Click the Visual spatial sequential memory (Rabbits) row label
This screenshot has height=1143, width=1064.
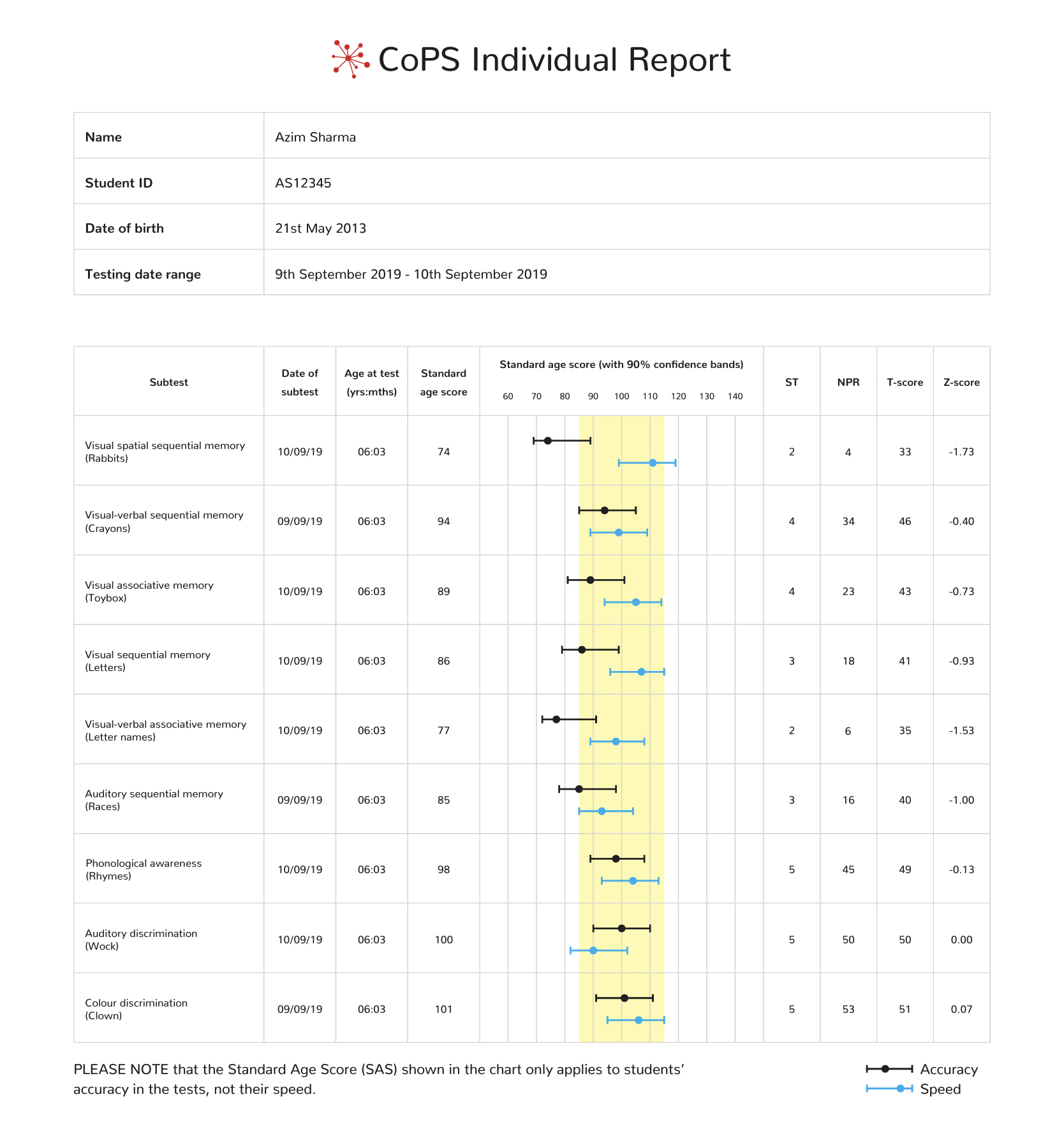pyautogui.click(x=165, y=452)
